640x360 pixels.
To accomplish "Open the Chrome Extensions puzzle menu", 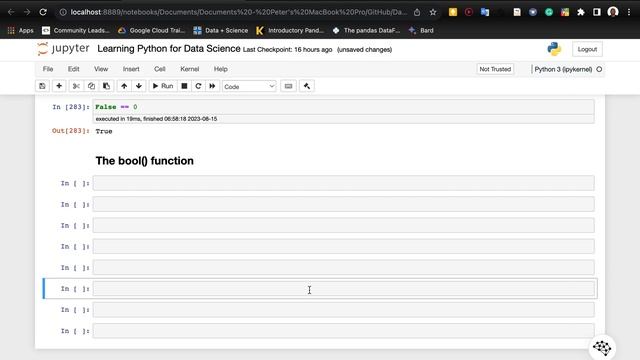I will [x=580, y=12].
